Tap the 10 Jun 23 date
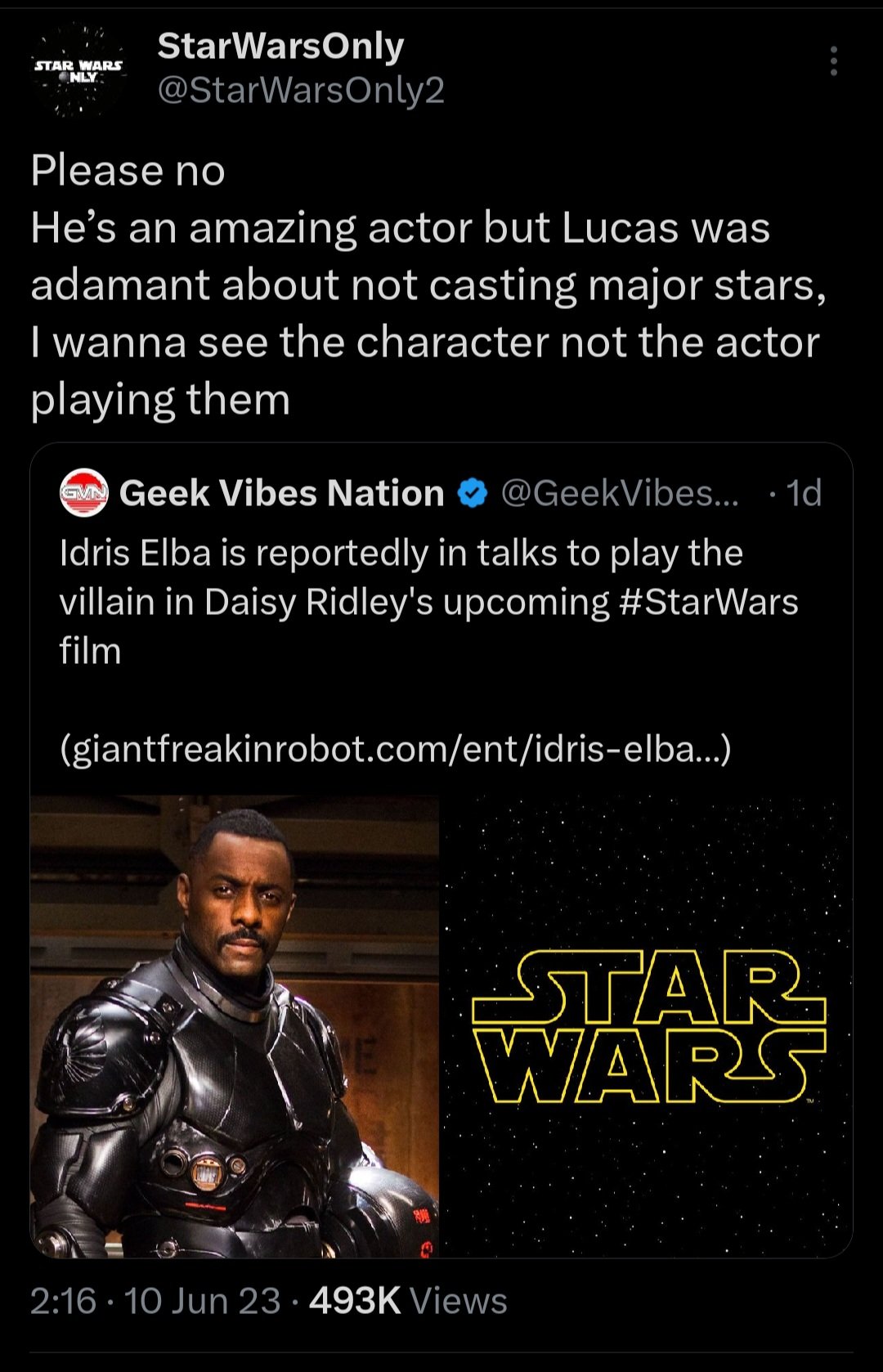This screenshot has width=883, height=1372. [202, 1301]
